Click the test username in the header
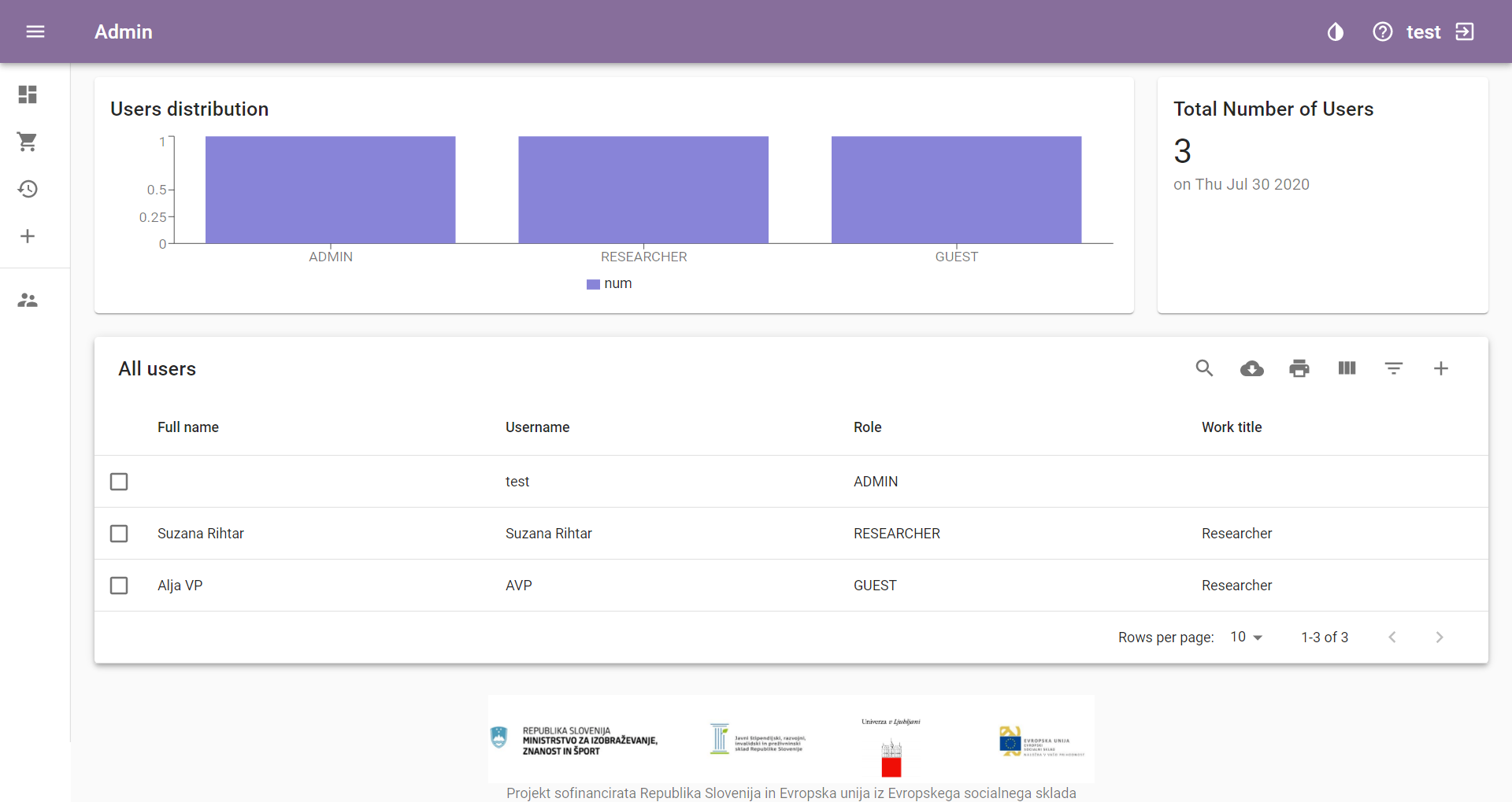 pos(1424,31)
